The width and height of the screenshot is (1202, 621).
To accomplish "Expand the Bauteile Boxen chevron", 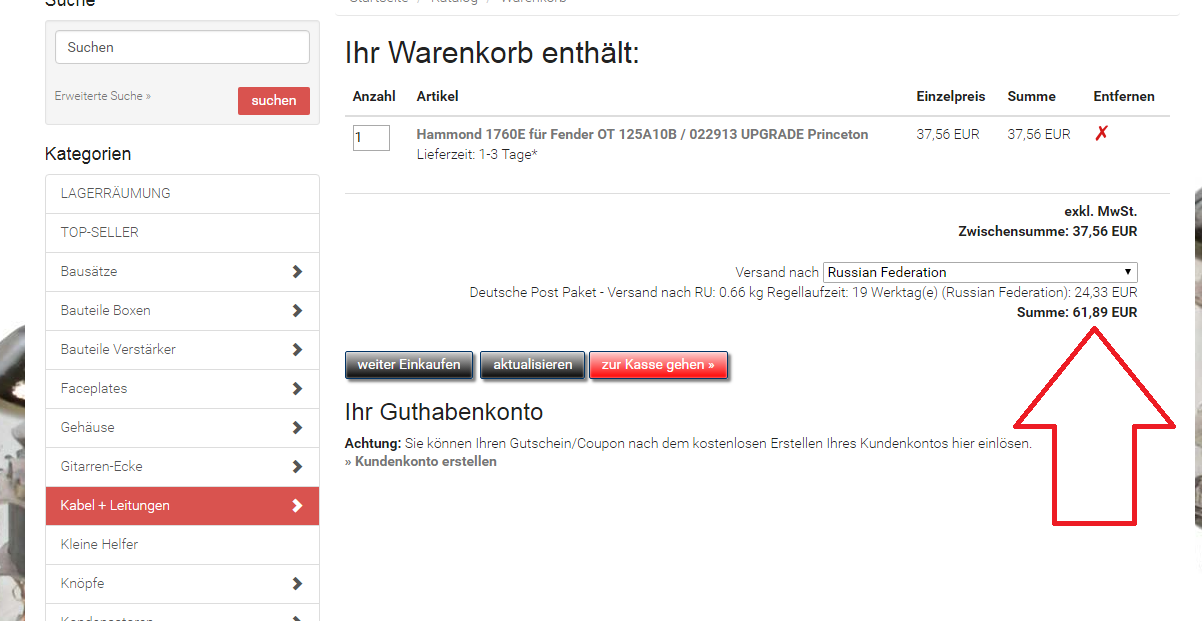I will point(297,311).
